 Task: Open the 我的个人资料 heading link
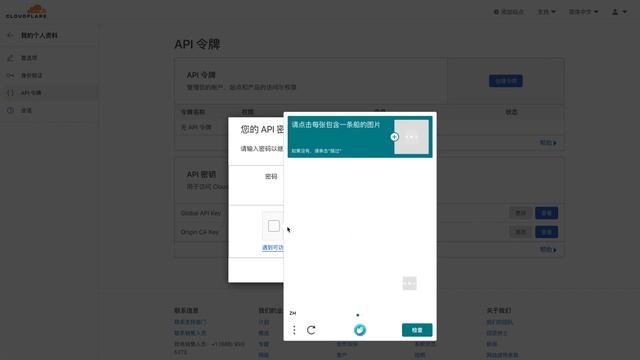(x=39, y=36)
